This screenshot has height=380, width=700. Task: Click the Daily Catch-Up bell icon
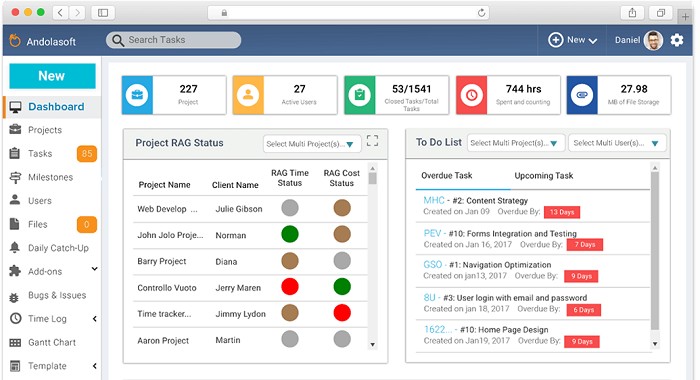point(15,247)
